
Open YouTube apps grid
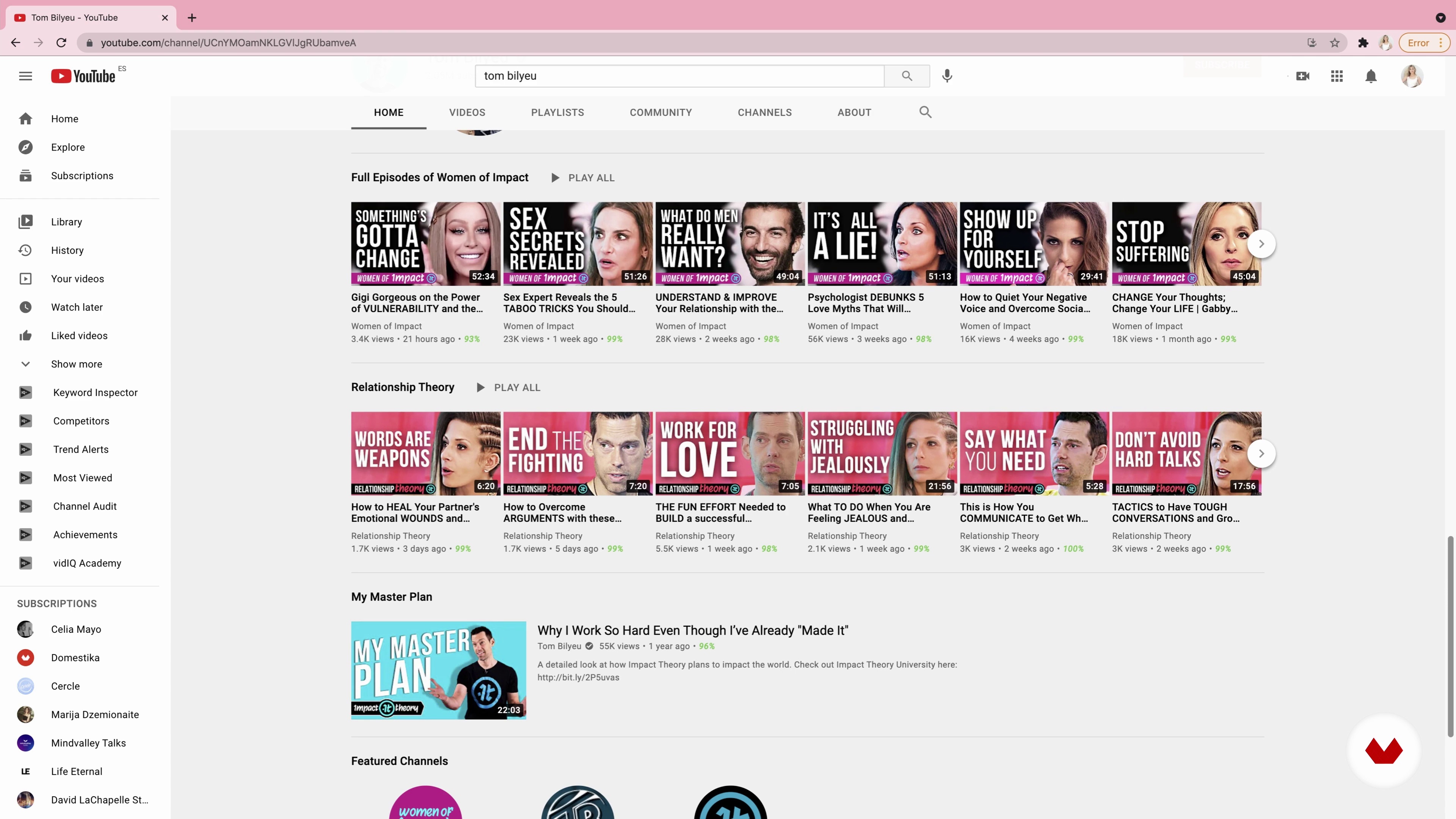[1337, 76]
